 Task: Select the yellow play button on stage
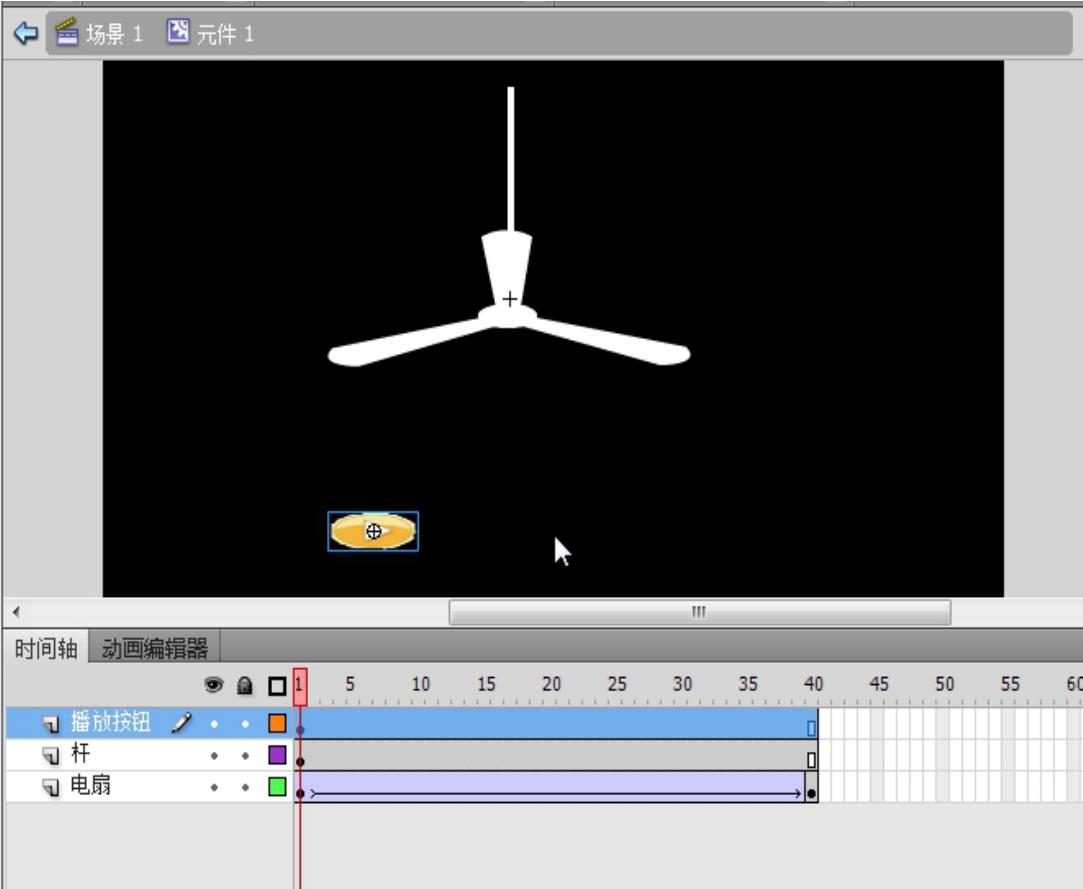coord(373,532)
